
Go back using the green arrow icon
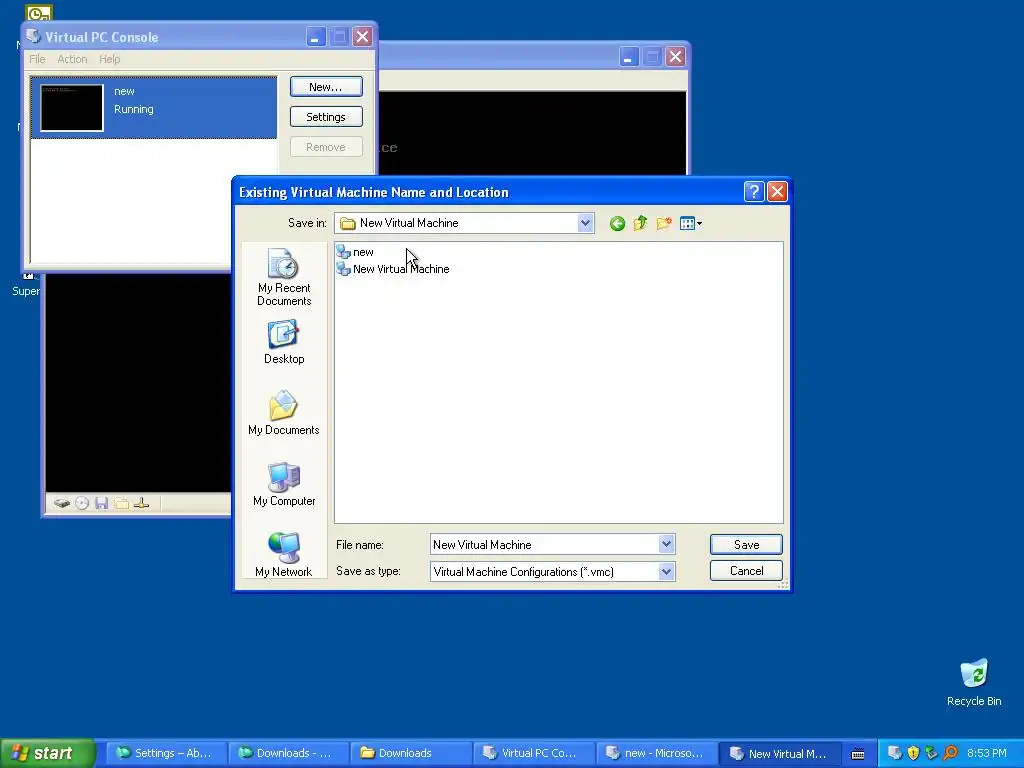pos(617,224)
